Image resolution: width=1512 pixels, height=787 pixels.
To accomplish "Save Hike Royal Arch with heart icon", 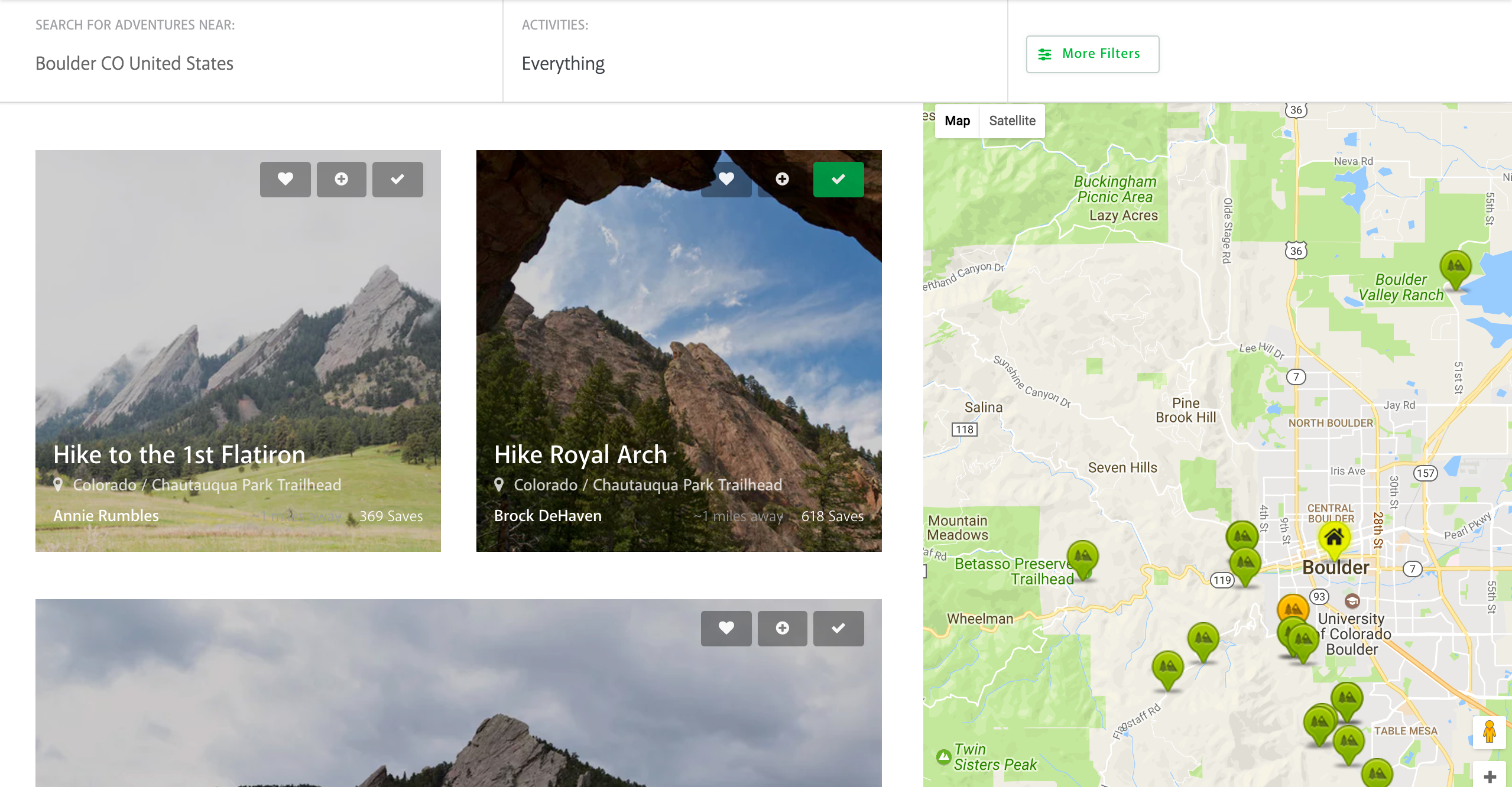I will point(726,179).
